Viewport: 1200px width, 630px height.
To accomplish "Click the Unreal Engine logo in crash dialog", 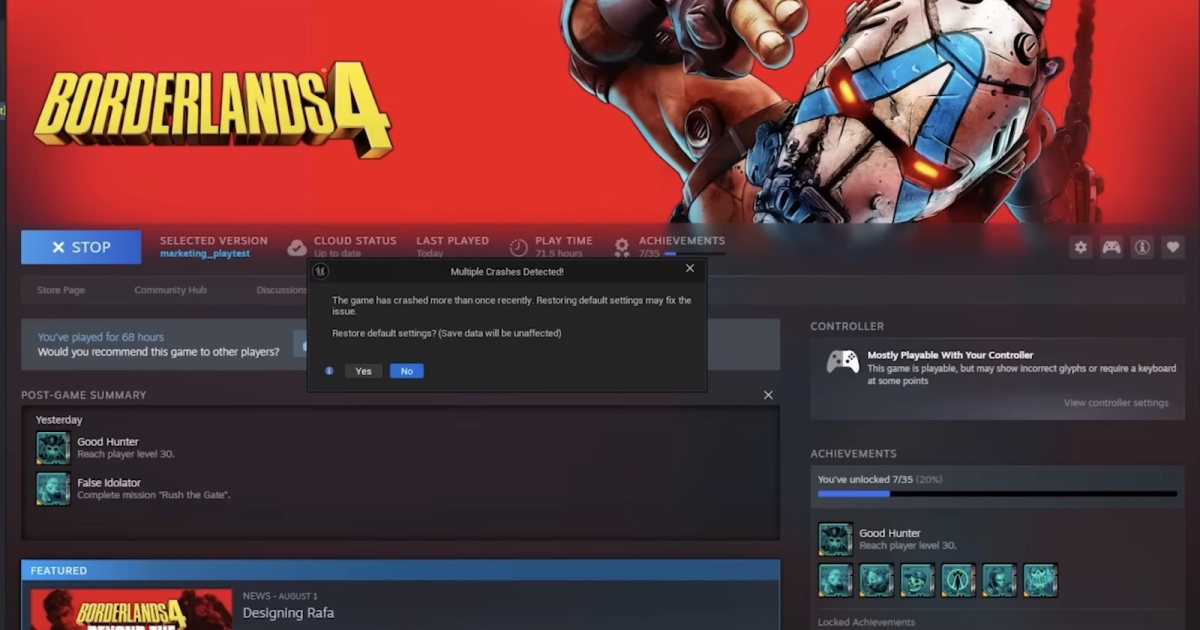I will tap(321, 271).
